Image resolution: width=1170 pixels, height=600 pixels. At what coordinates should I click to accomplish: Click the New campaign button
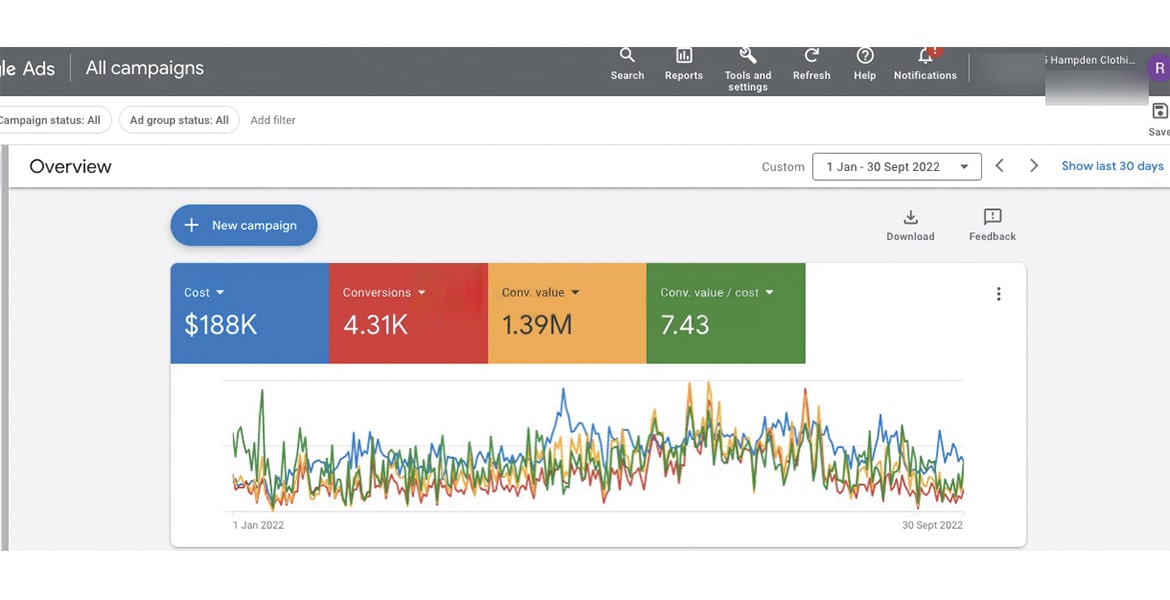coord(244,225)
